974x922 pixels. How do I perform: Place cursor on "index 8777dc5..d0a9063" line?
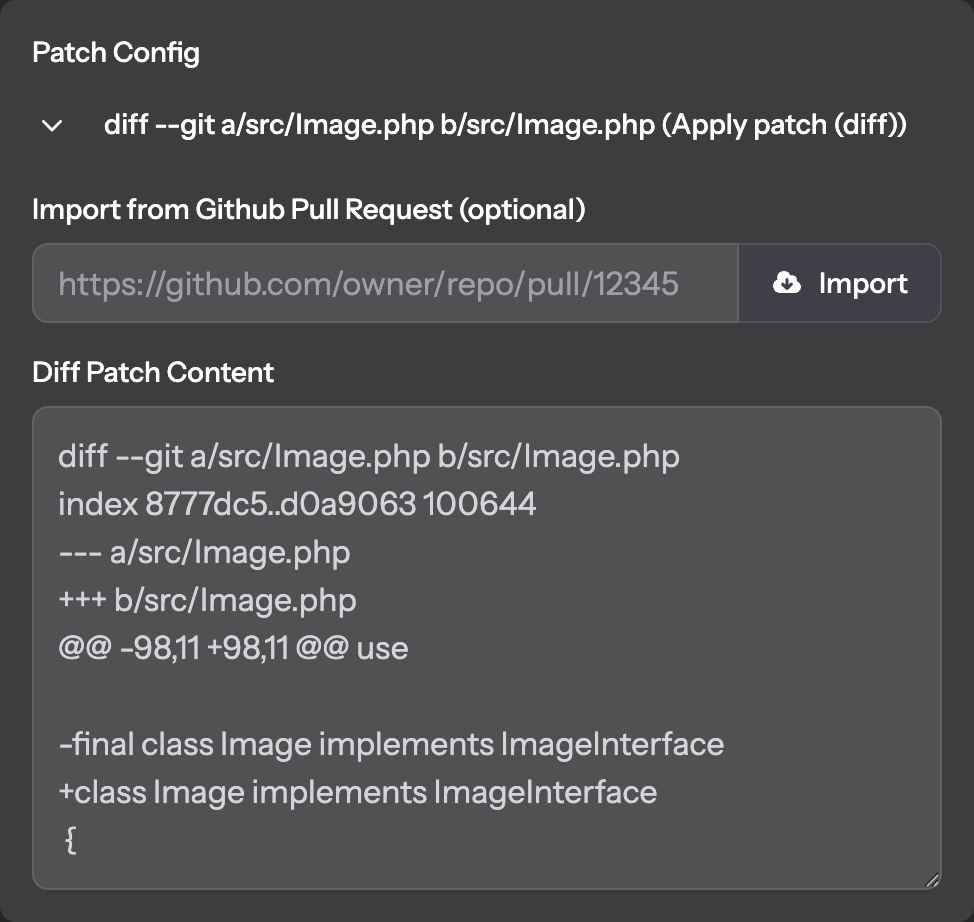[297, 504]
